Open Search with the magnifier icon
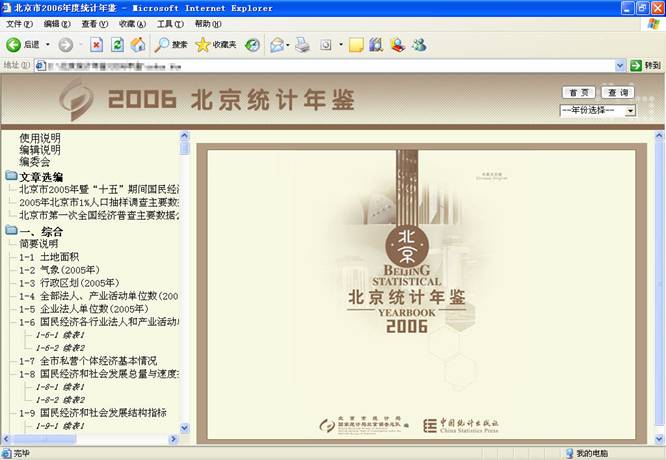The image size is (666, 460). pyautogui.click(x=161, y=45)
